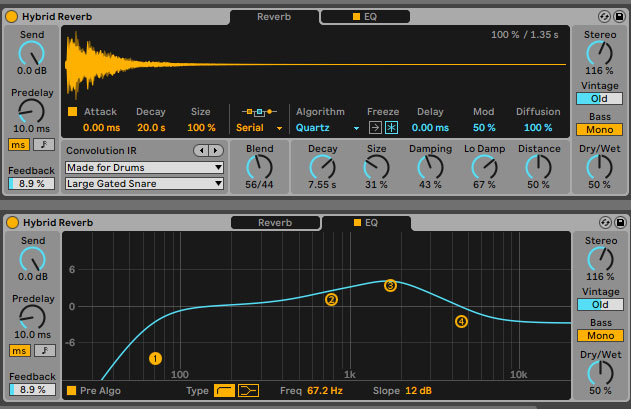This screenshot has width=631, height=409.
Task: Open the Made for Drums IR category dropdown
Action: pos(144,167)
